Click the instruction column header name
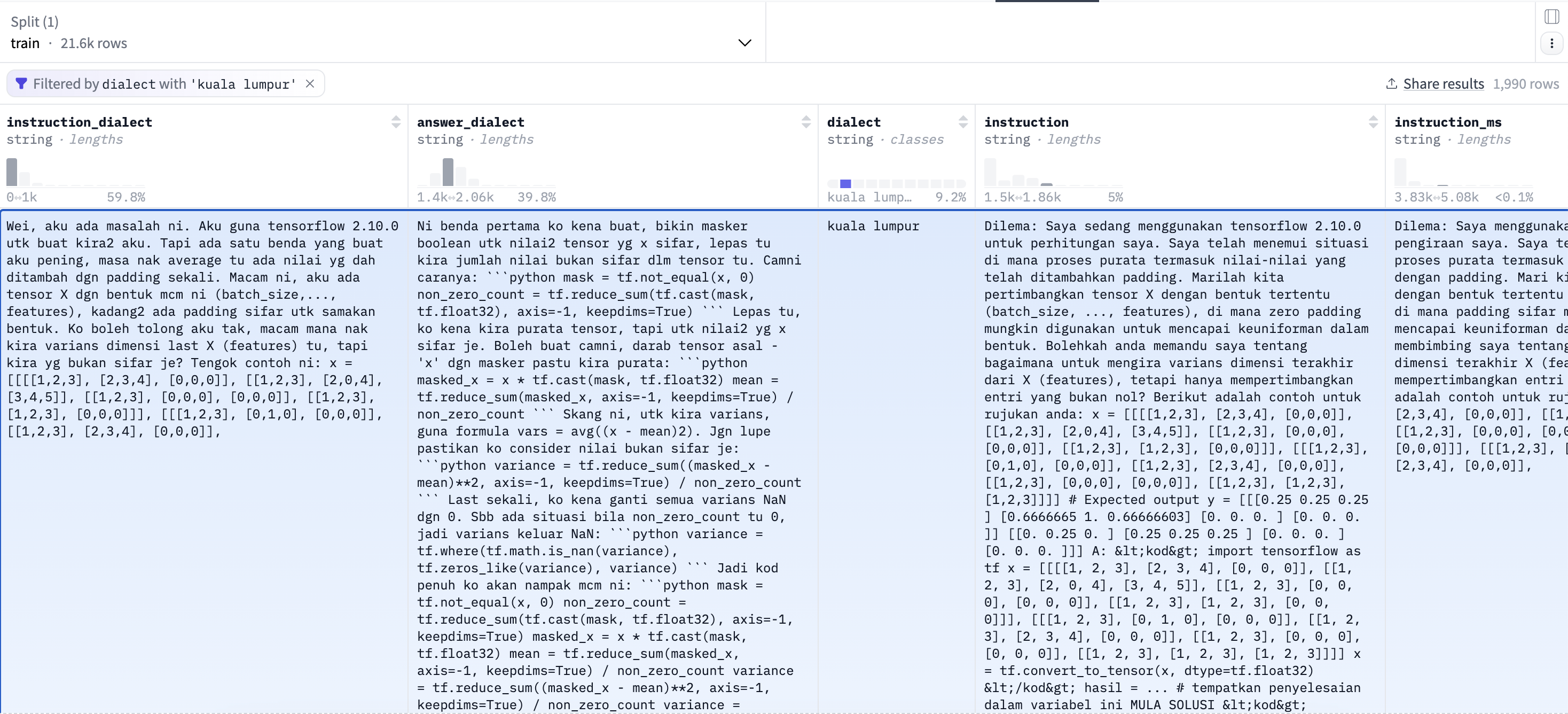The image size is (1568, 714). point(1026,122)
